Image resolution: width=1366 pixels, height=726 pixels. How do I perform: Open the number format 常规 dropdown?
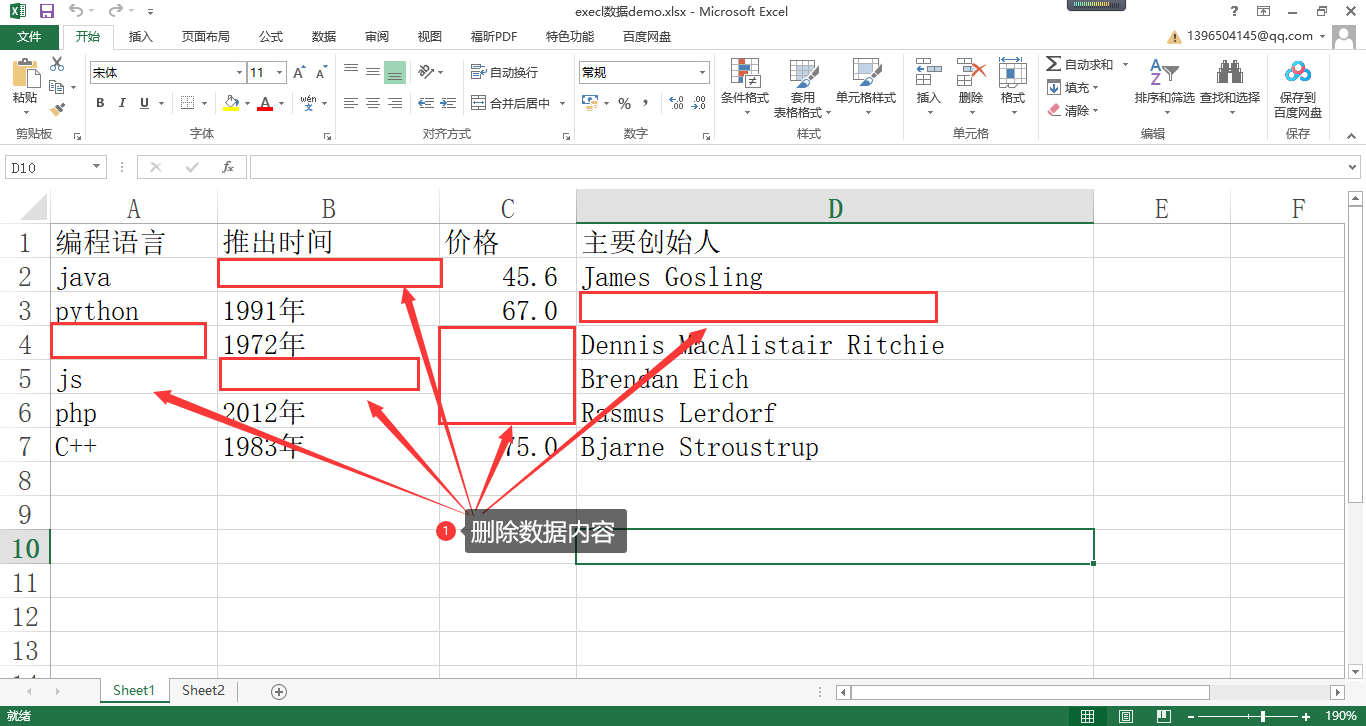click(703, 72)
